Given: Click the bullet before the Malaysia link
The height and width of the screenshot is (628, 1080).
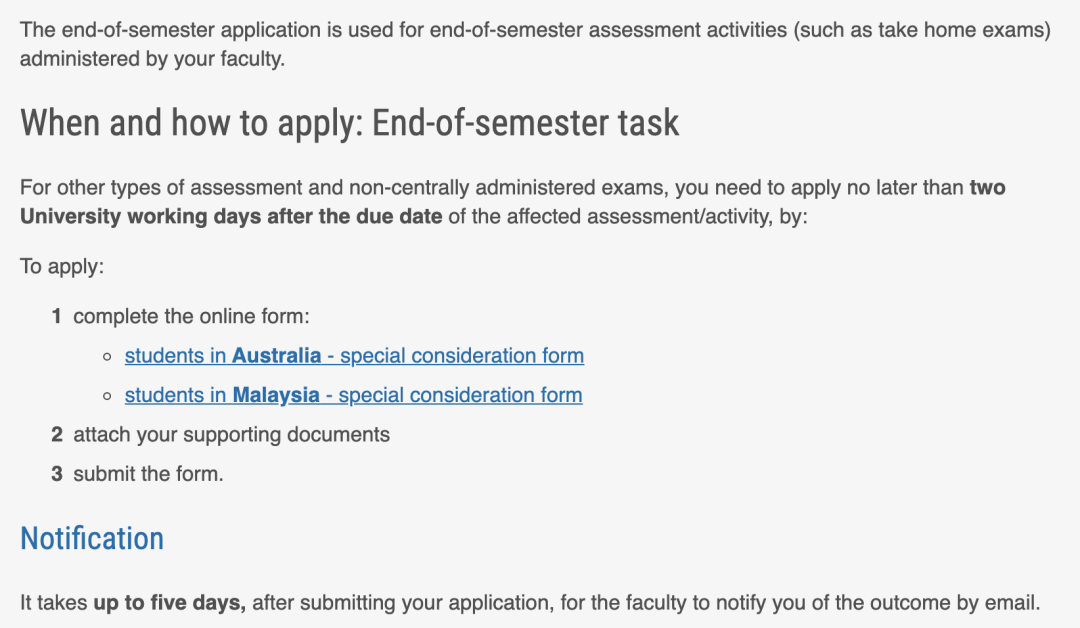Looking at the screenshot, I should 107,396.
